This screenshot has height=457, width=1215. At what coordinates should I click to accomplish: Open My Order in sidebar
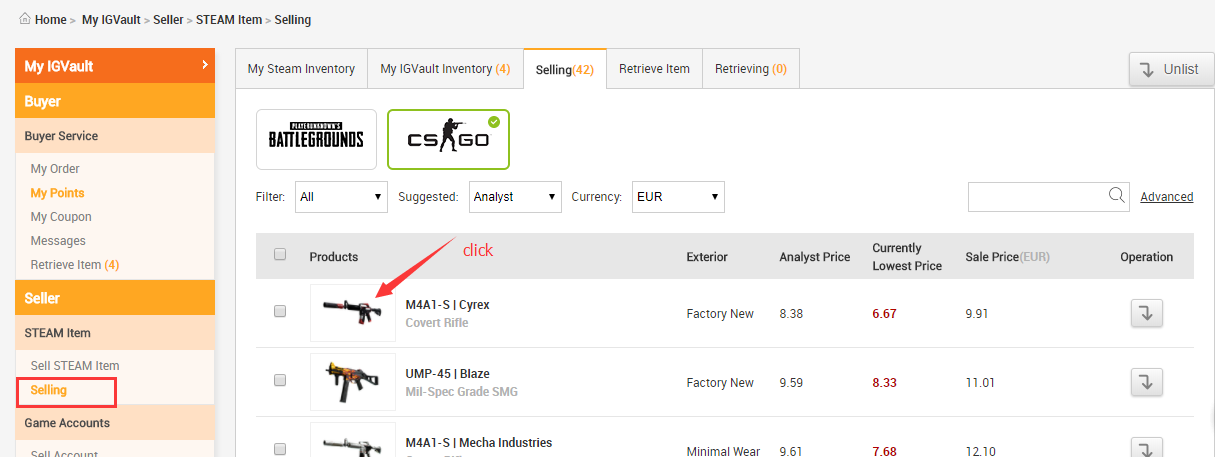click(x=55, y=169)
